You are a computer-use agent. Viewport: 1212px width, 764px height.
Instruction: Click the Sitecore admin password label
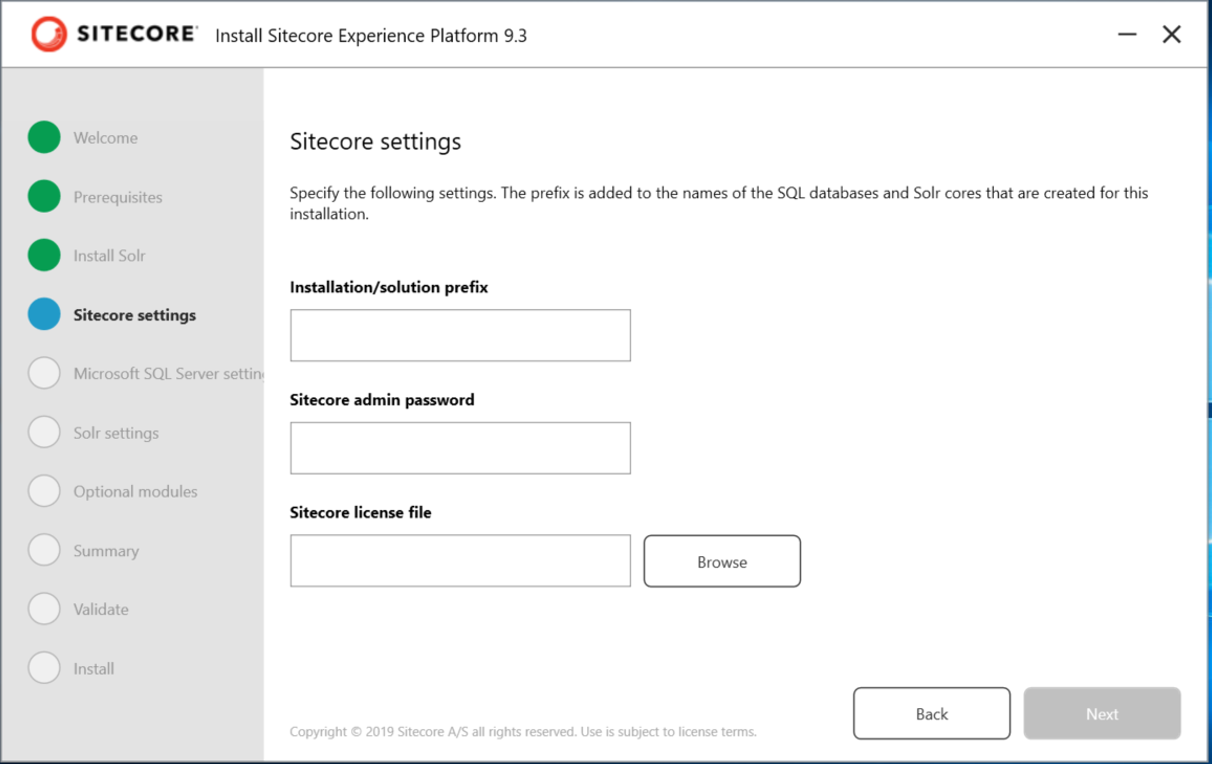[382, 400]
